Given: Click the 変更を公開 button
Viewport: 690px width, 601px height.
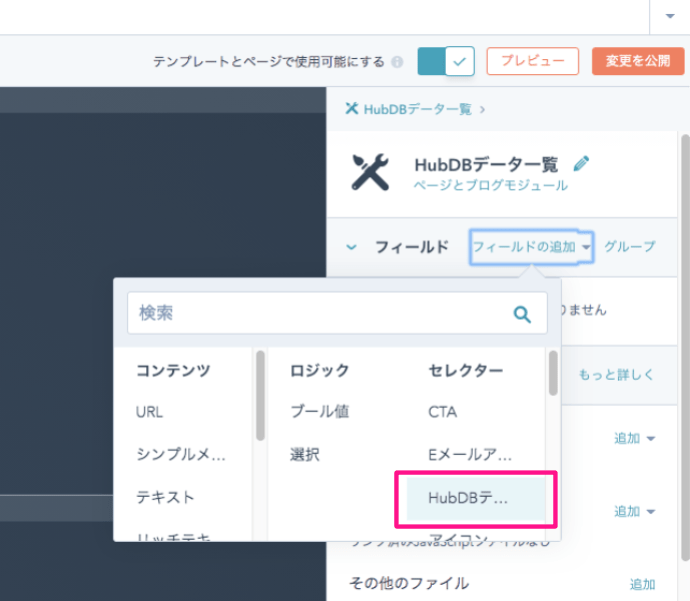Looking at the screenshot, I should click(637, 61).
